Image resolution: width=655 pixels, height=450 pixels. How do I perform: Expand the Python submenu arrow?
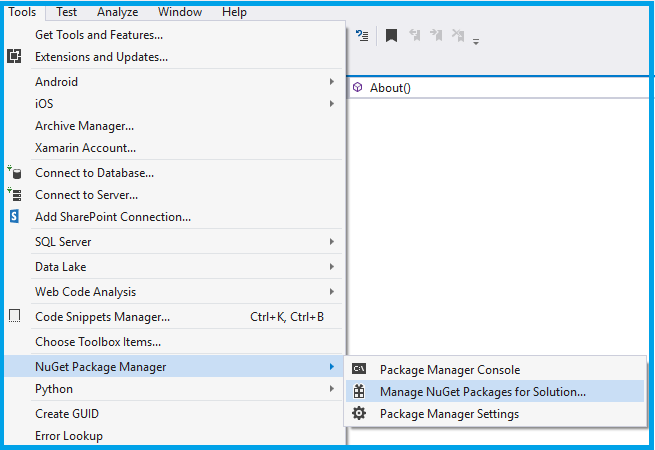pos(332,389)
